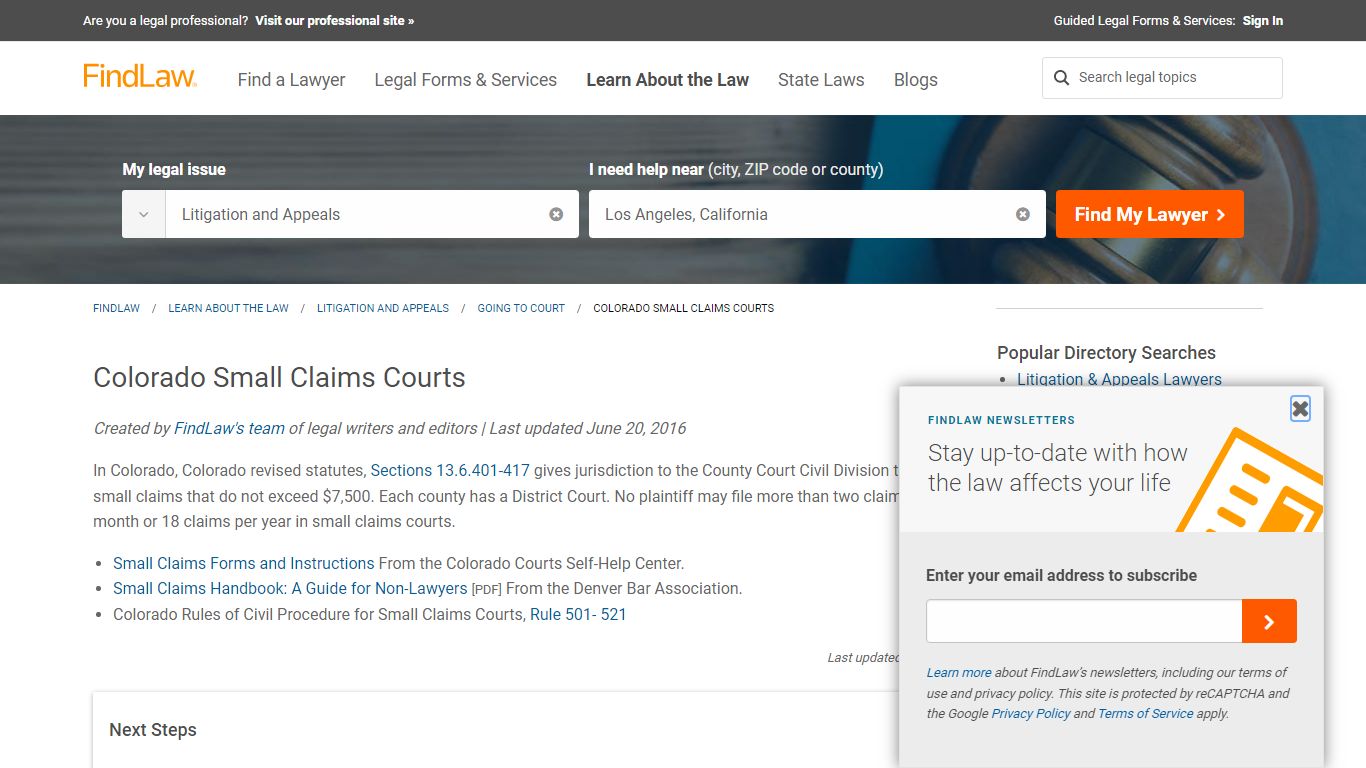The width and height of the screenshot is (1366, 768).
Task: Close the newsletter popup
Action: pos(1300,408)
